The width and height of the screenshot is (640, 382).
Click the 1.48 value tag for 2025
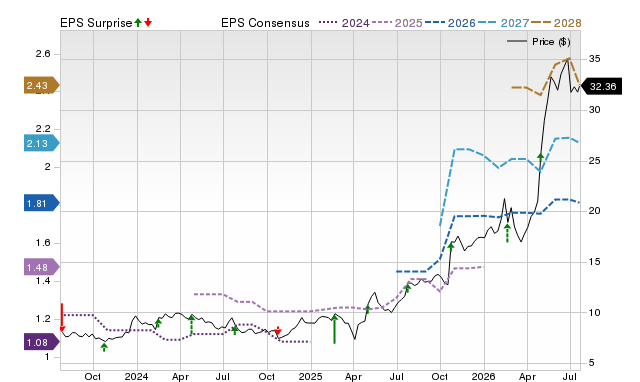pyautogui.click(x=42, y=267)
